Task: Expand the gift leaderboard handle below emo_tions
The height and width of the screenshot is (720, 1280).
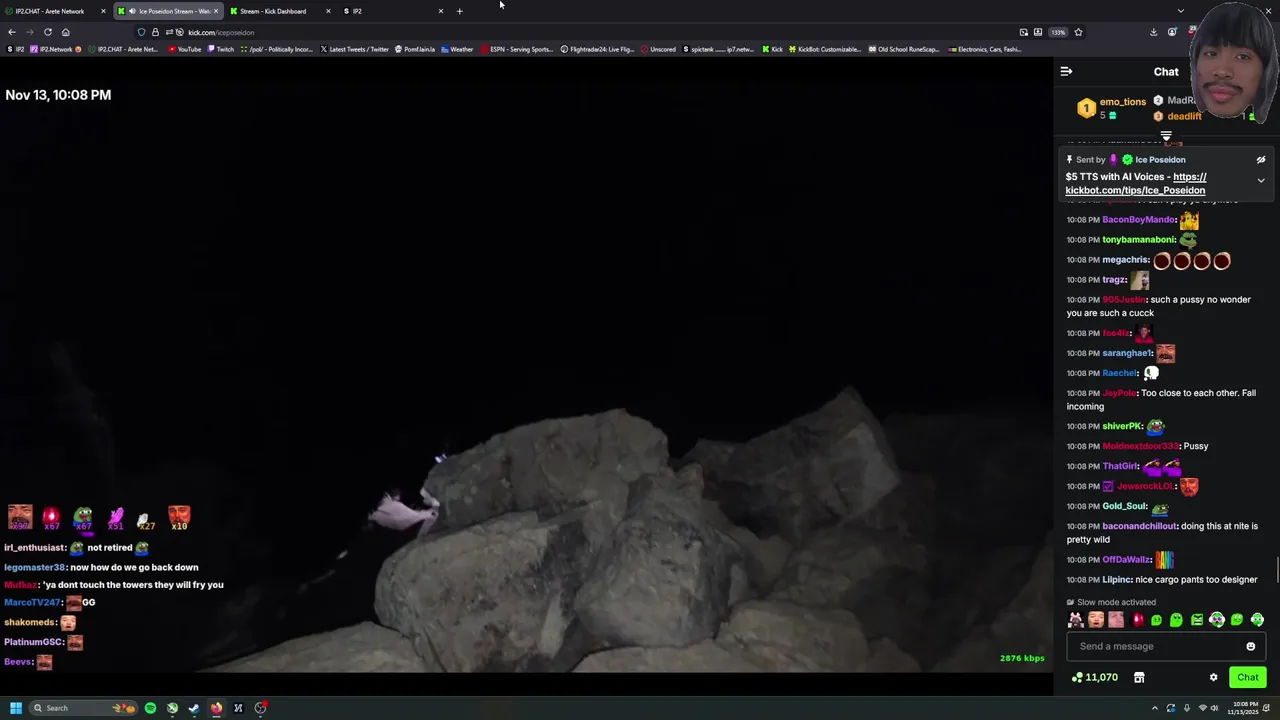Action: pos(1166,136)
